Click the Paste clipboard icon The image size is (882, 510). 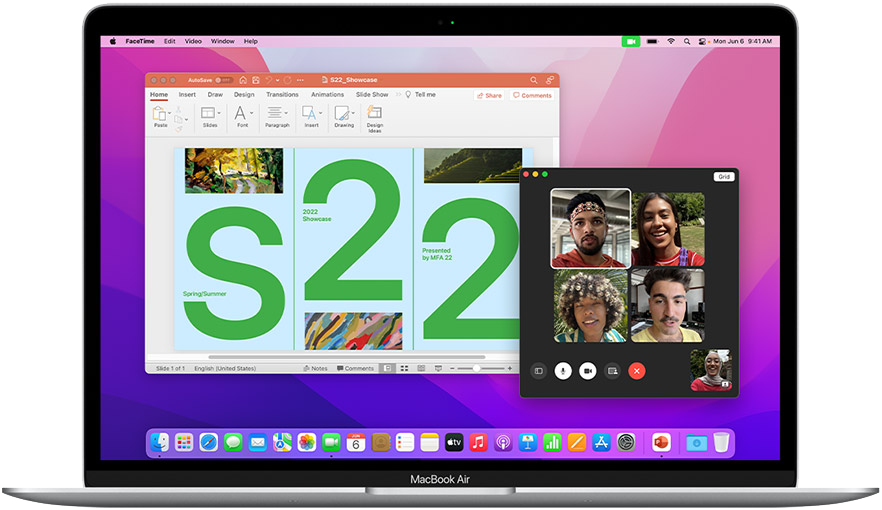point(159,114)
